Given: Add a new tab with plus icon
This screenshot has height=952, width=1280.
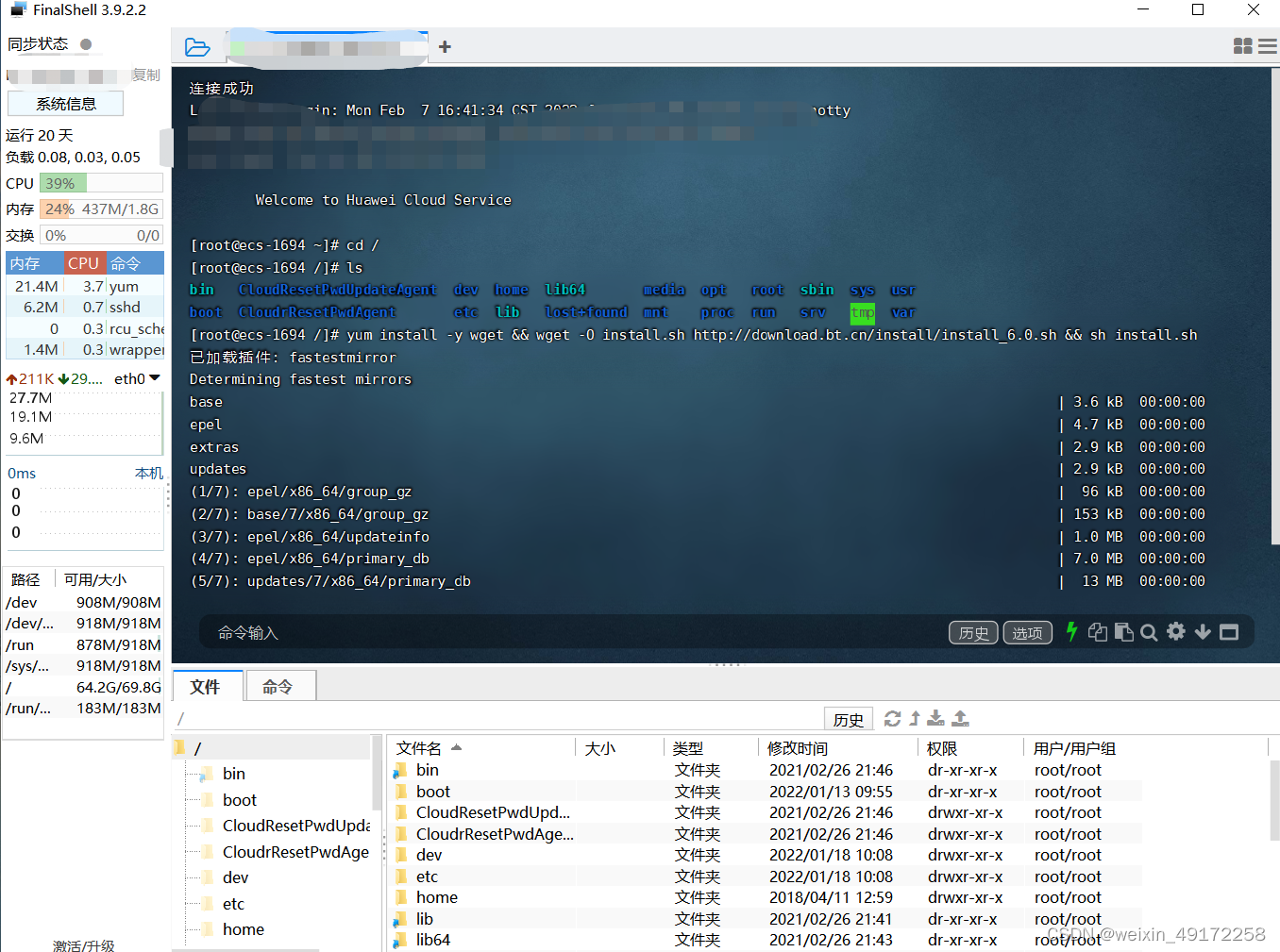Looking at the screenshot, I should tap(445, 47).
